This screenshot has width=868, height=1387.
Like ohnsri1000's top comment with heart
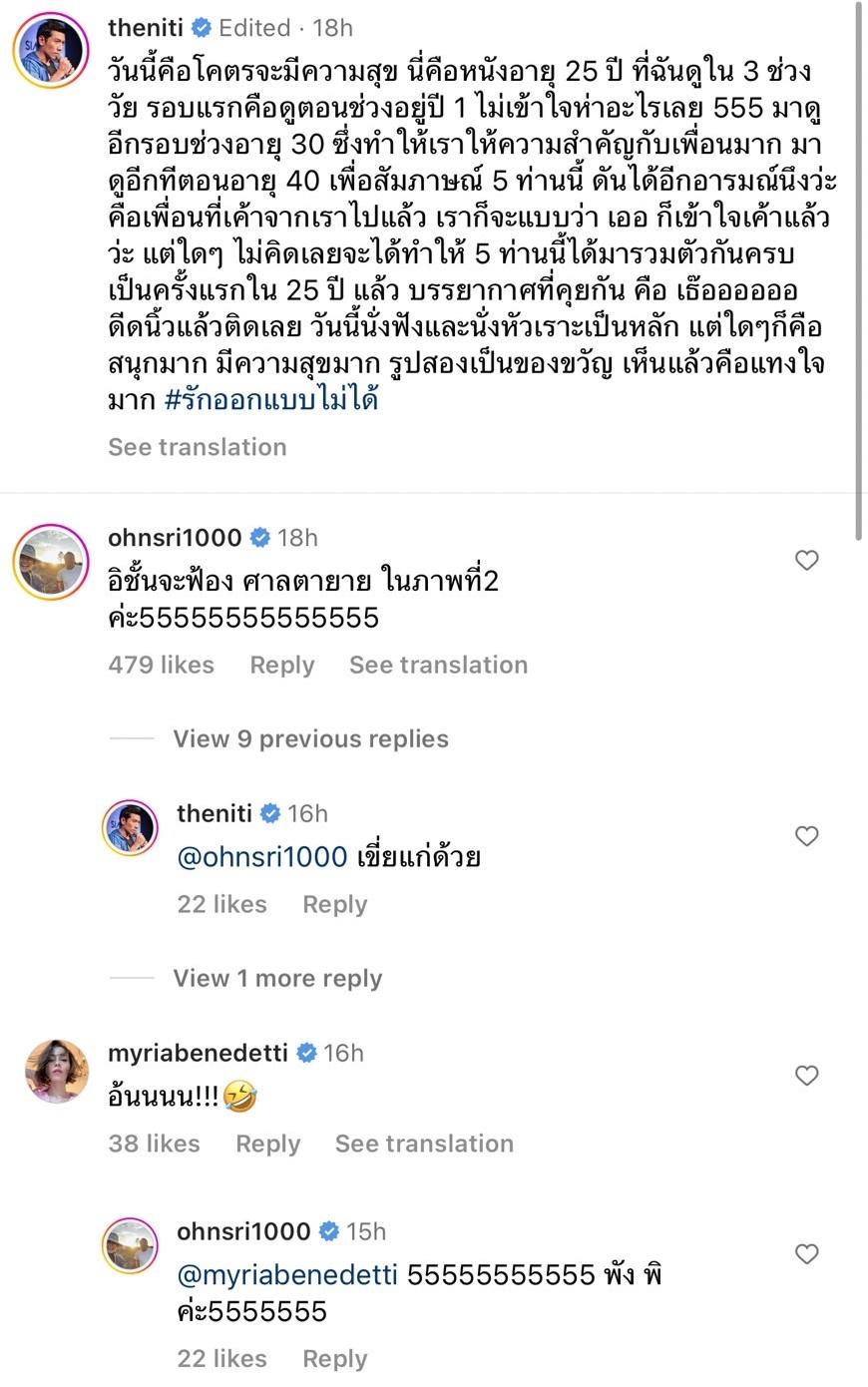coord(806,561)
